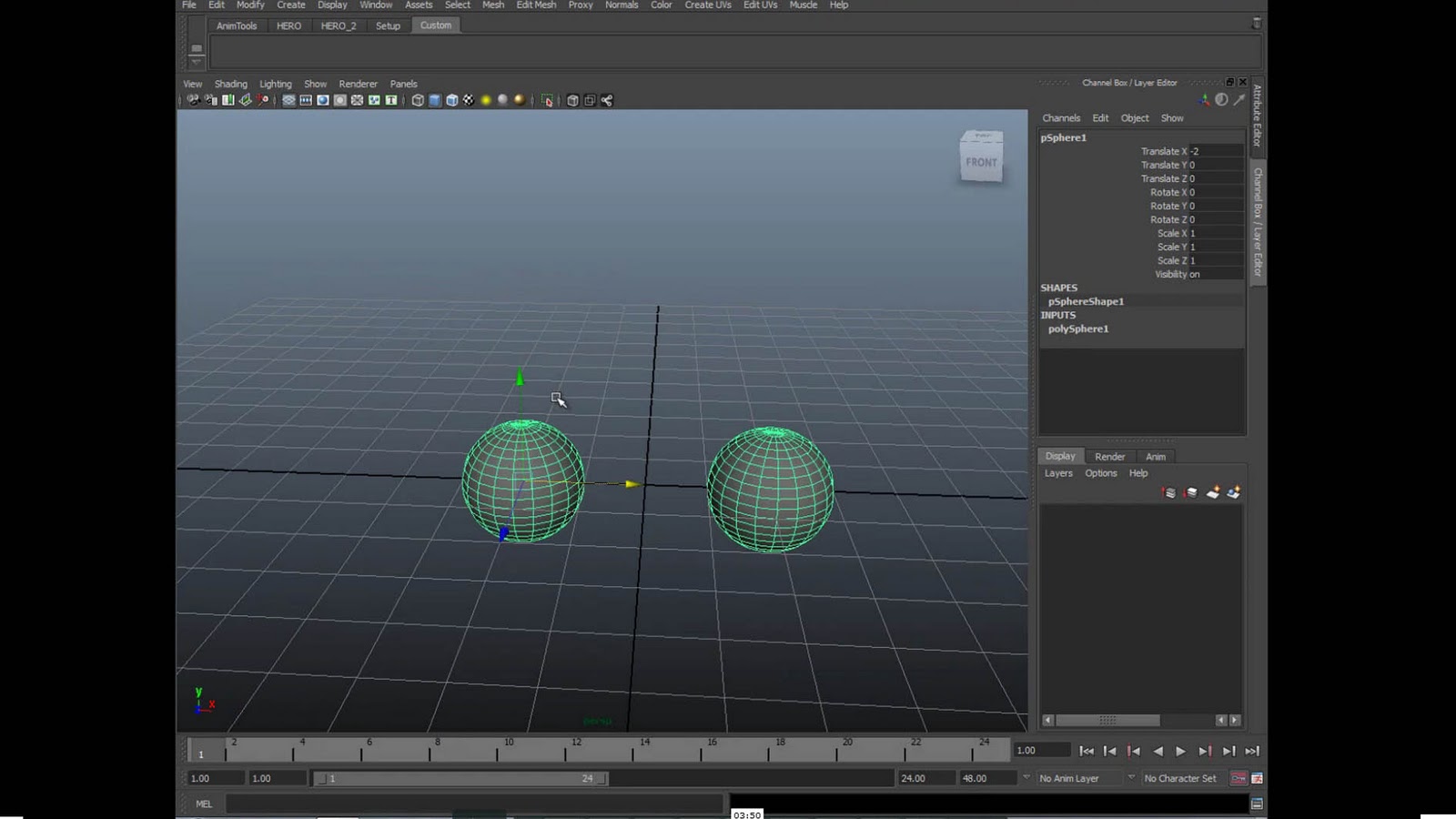1456x819 pixels.
Task: Toggle the Grid display icon
Action: [x=288, y=100]
